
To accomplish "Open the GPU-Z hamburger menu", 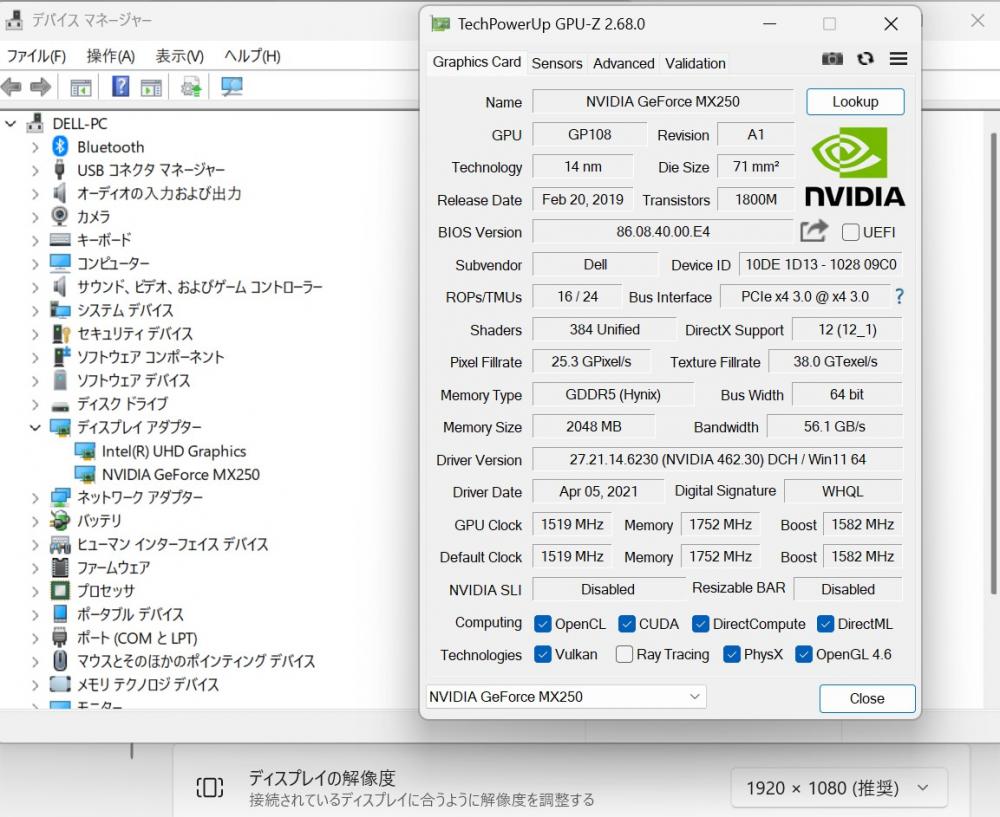I will click(898, 59).
